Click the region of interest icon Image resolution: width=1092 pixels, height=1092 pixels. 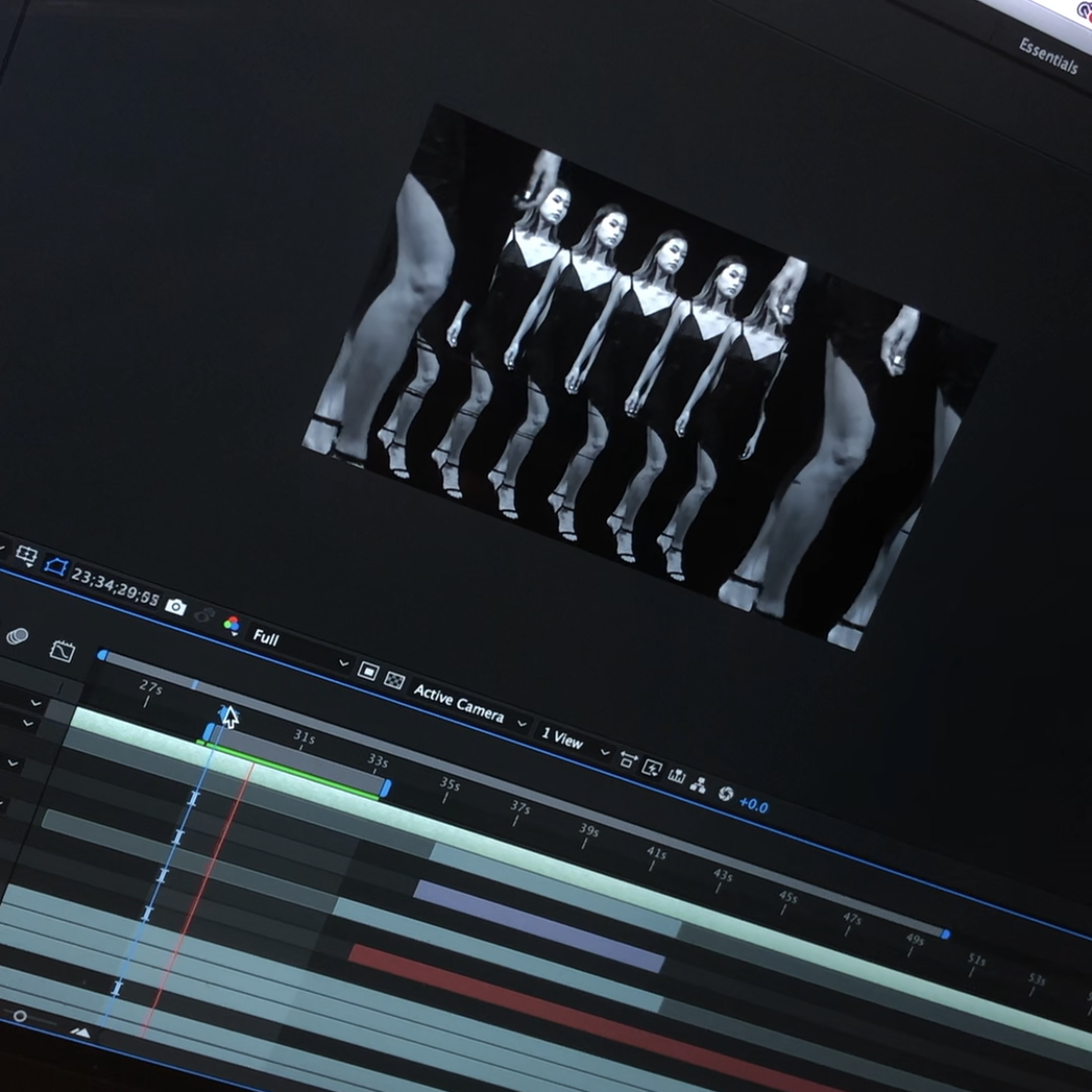coord(26,555)
